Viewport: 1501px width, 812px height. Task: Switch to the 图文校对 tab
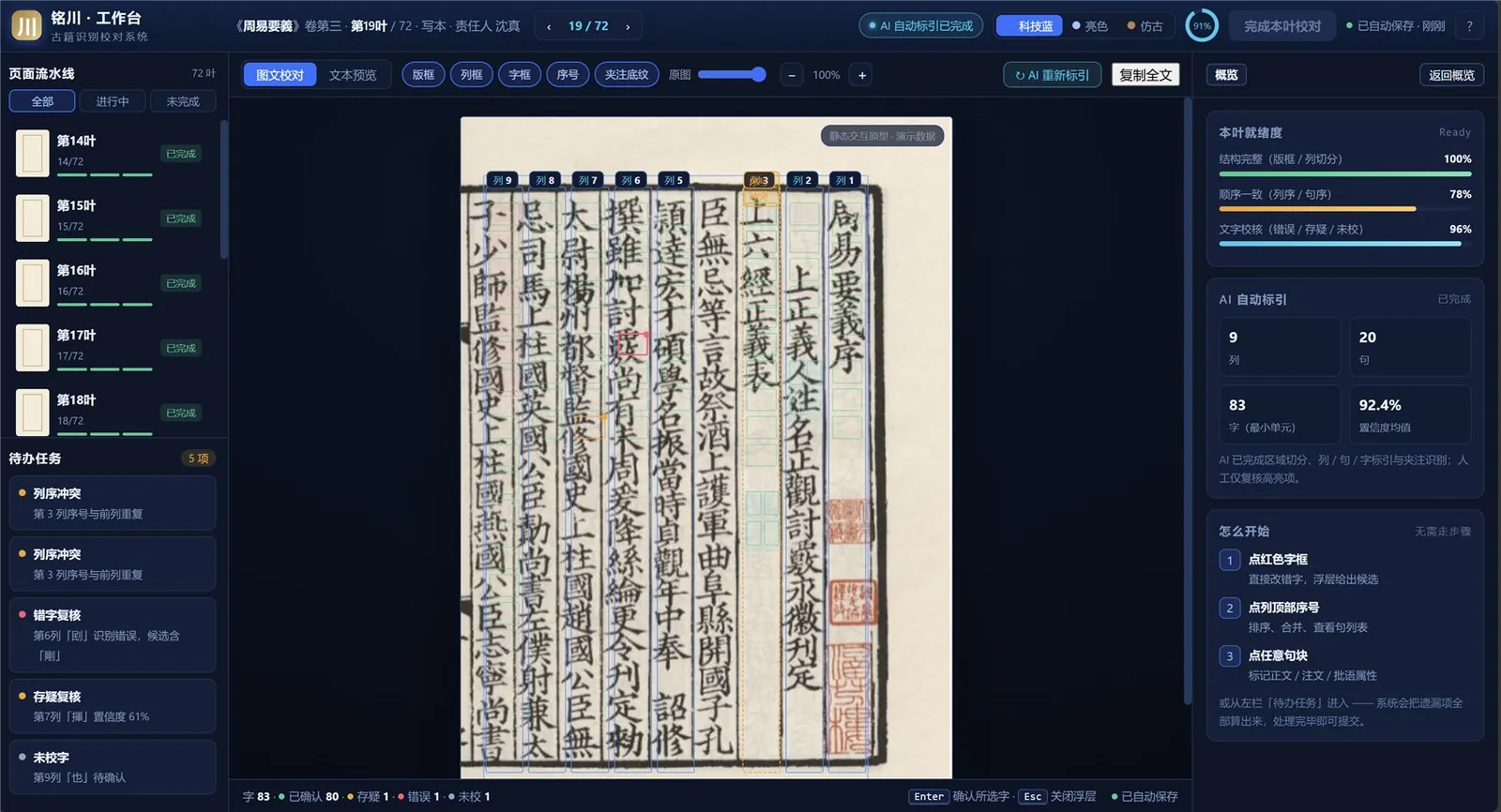coord(280,75)
